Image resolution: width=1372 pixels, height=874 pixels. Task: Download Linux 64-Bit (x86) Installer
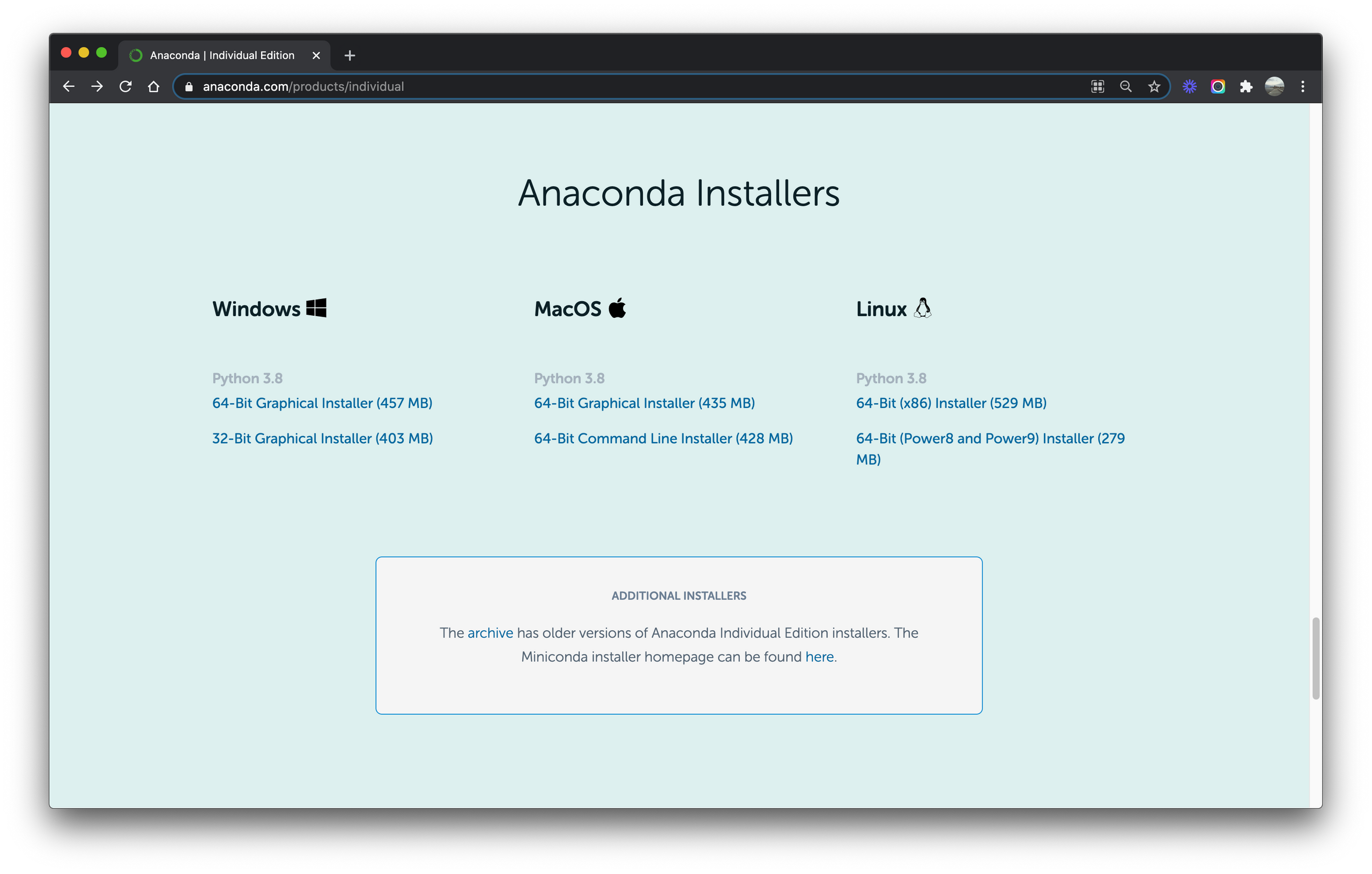tap(951, 403)
